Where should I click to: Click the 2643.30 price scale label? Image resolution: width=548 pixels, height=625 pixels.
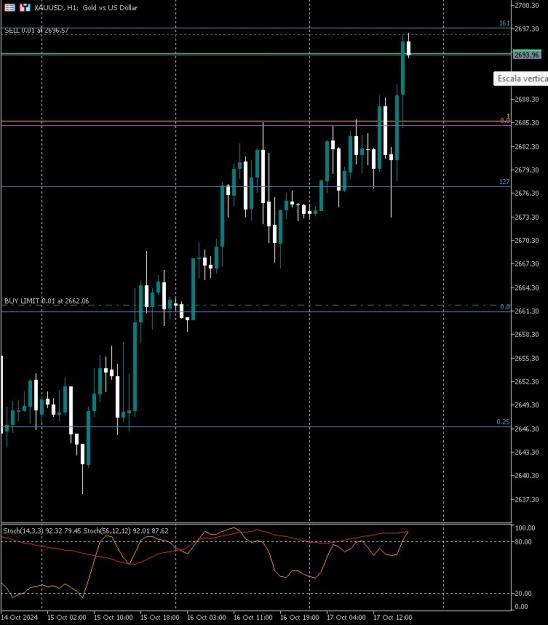pyautogui.click(x=527, y=452)
